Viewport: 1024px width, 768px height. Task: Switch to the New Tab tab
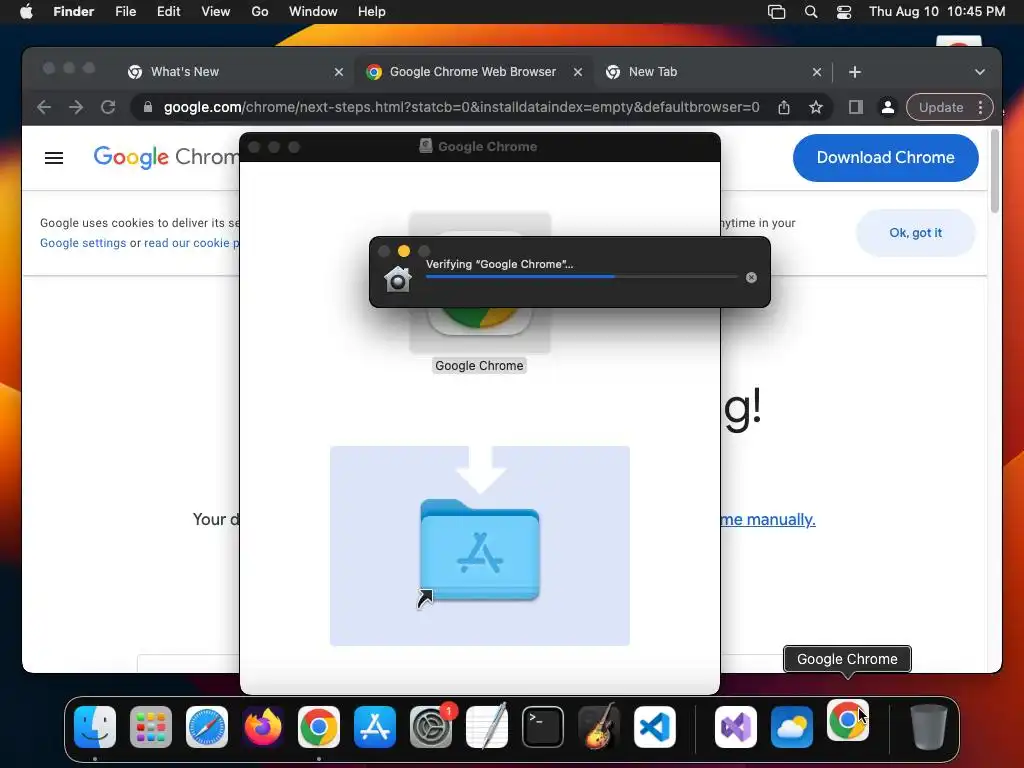(712, 72)
